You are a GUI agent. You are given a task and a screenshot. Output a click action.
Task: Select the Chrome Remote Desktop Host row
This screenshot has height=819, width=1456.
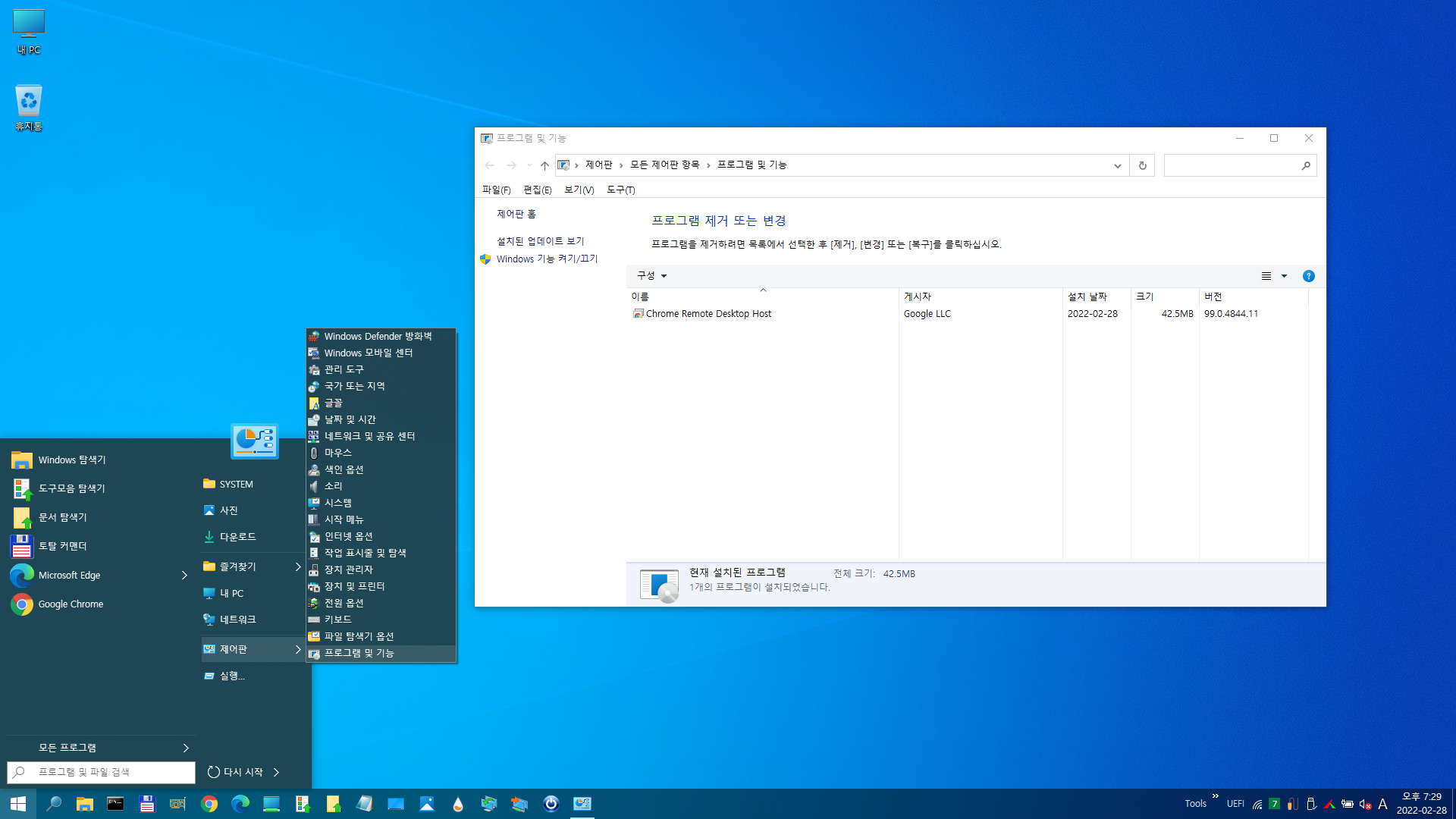[x=969, y=314]
